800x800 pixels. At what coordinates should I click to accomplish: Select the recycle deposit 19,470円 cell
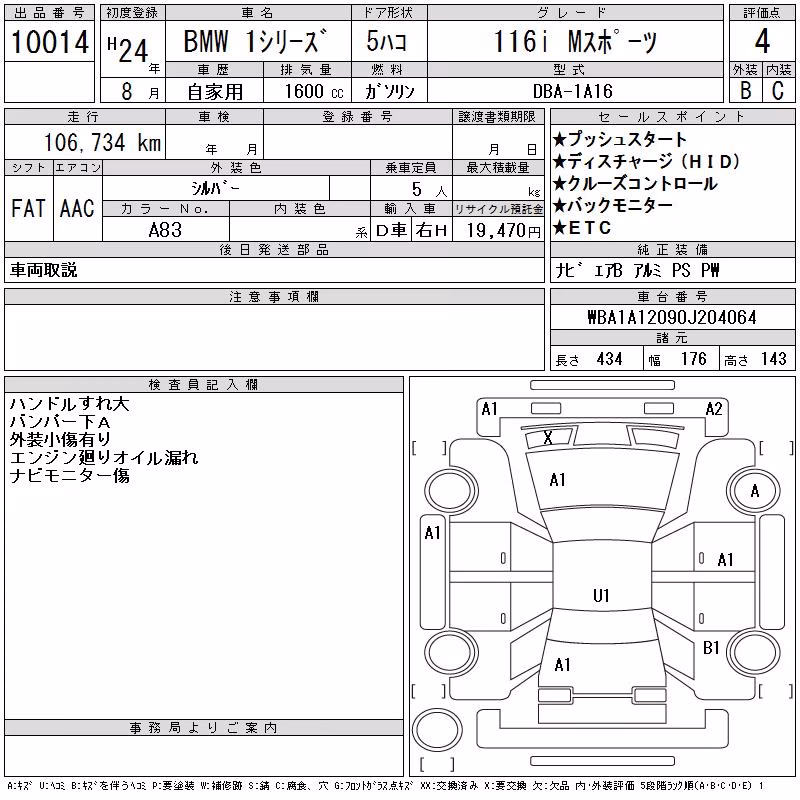point(498,230)
